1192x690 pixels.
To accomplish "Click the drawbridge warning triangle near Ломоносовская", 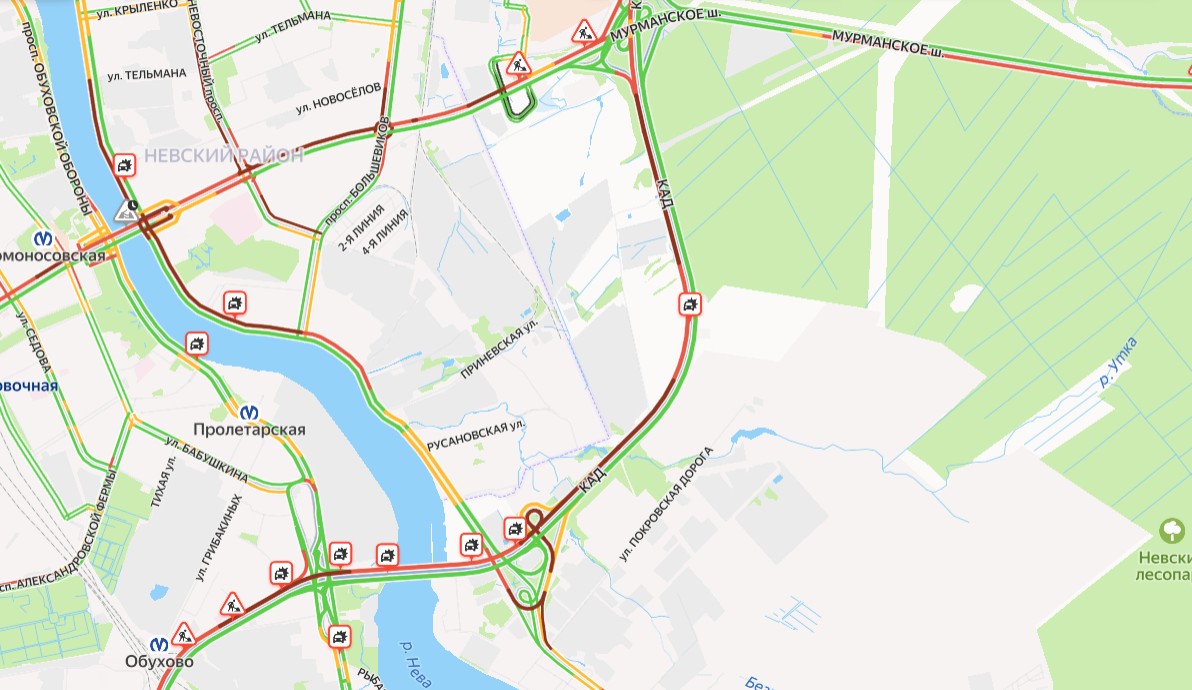I will 126,211.
